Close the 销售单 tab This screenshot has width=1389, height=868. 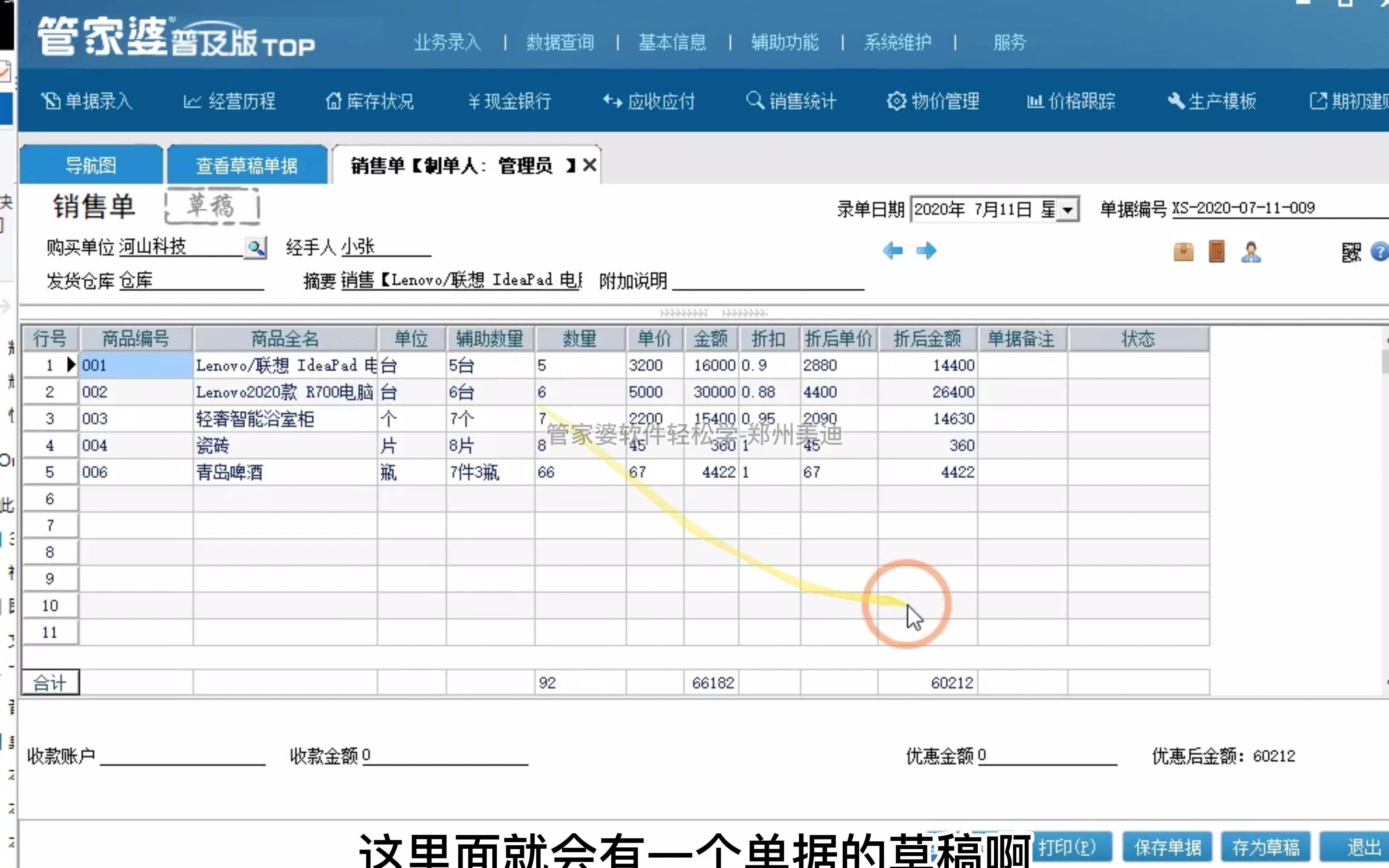click(589, 165)
